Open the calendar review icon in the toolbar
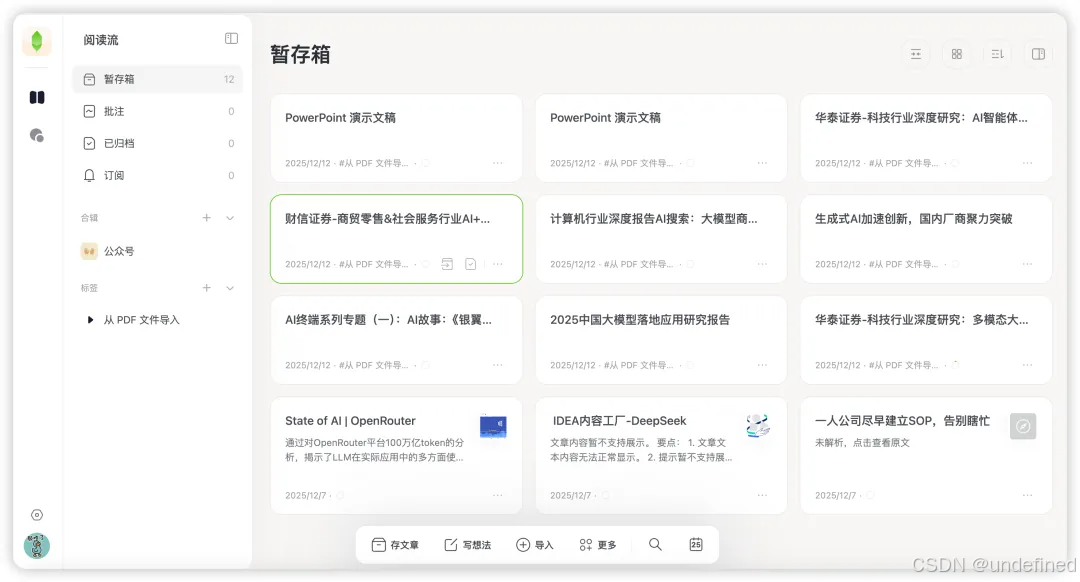This screenshot has width=1080, height=582. [696, 545]
